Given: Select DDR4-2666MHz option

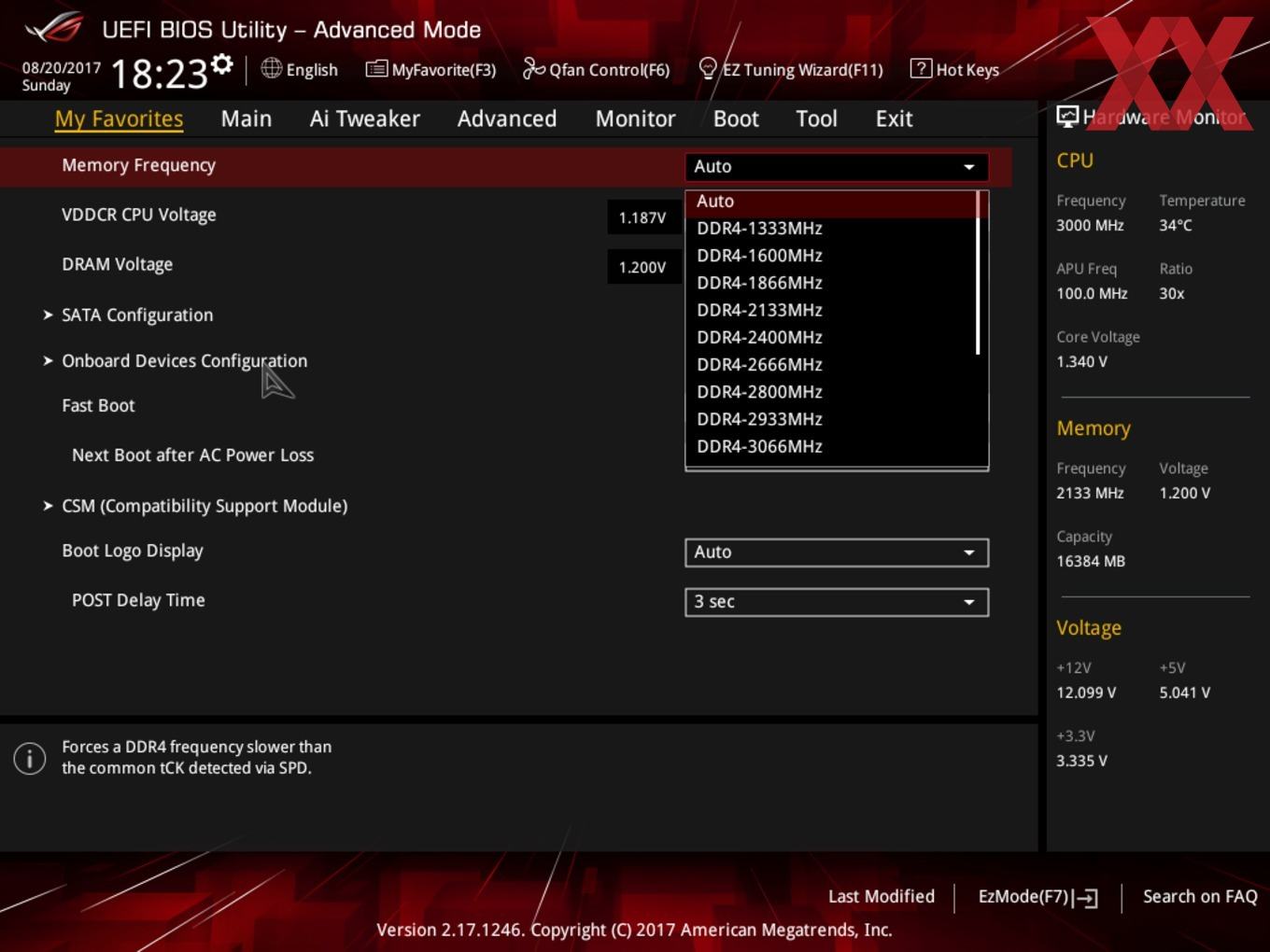Looking at the screenshot, I should coord(830,365).
